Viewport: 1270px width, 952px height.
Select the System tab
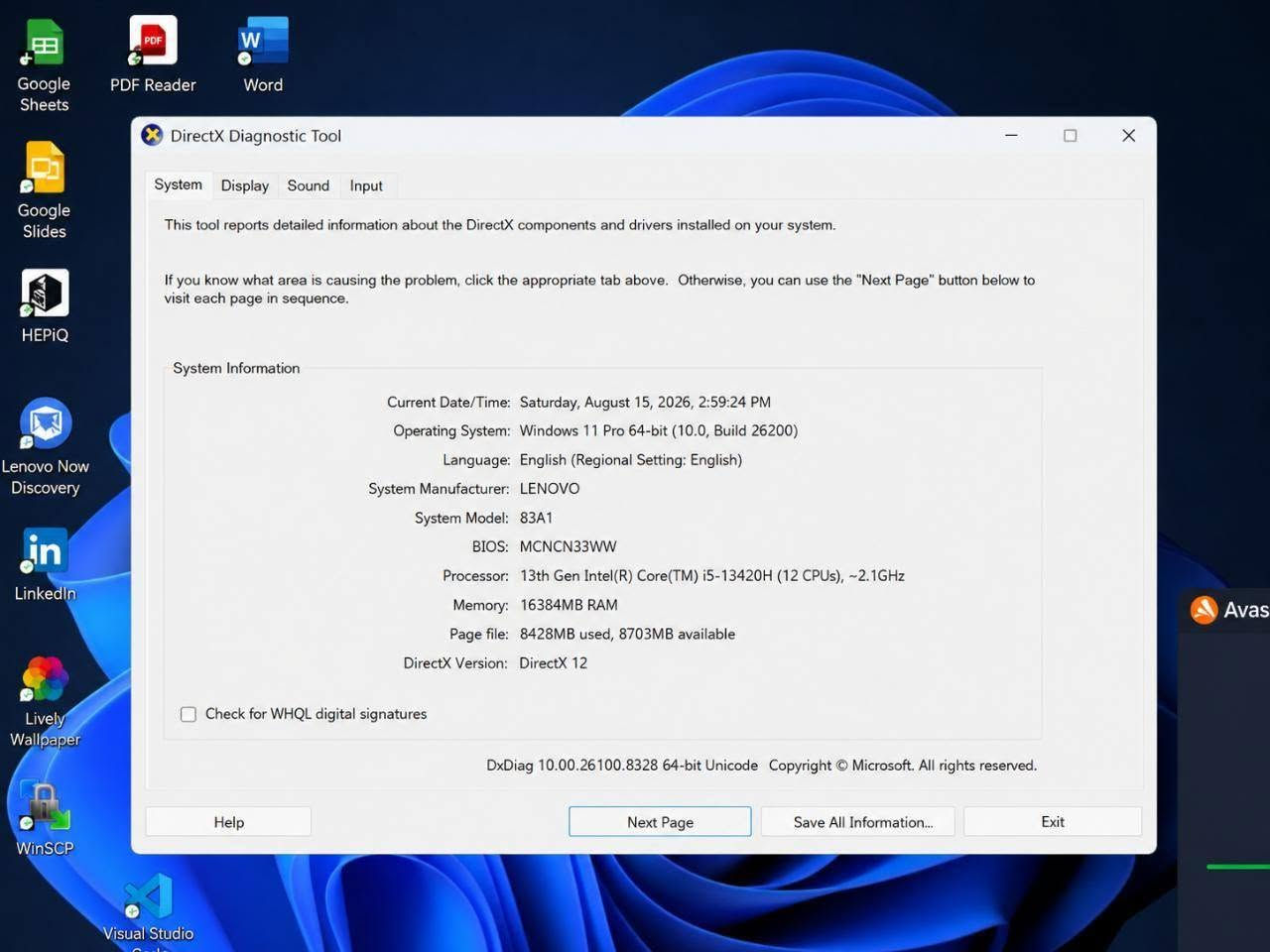[179, 184]
